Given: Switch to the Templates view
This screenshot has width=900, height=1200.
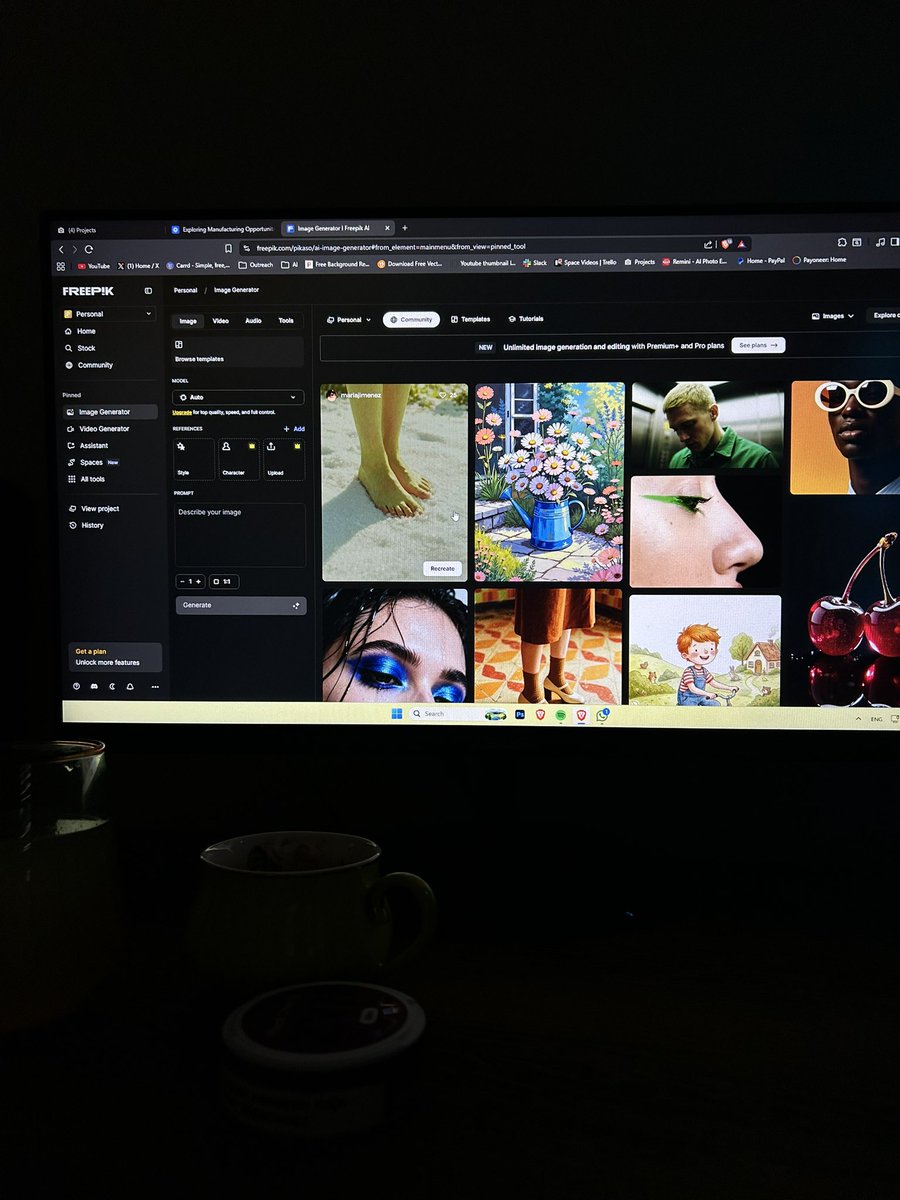Looking at the screenshot, I should point(471,319).
